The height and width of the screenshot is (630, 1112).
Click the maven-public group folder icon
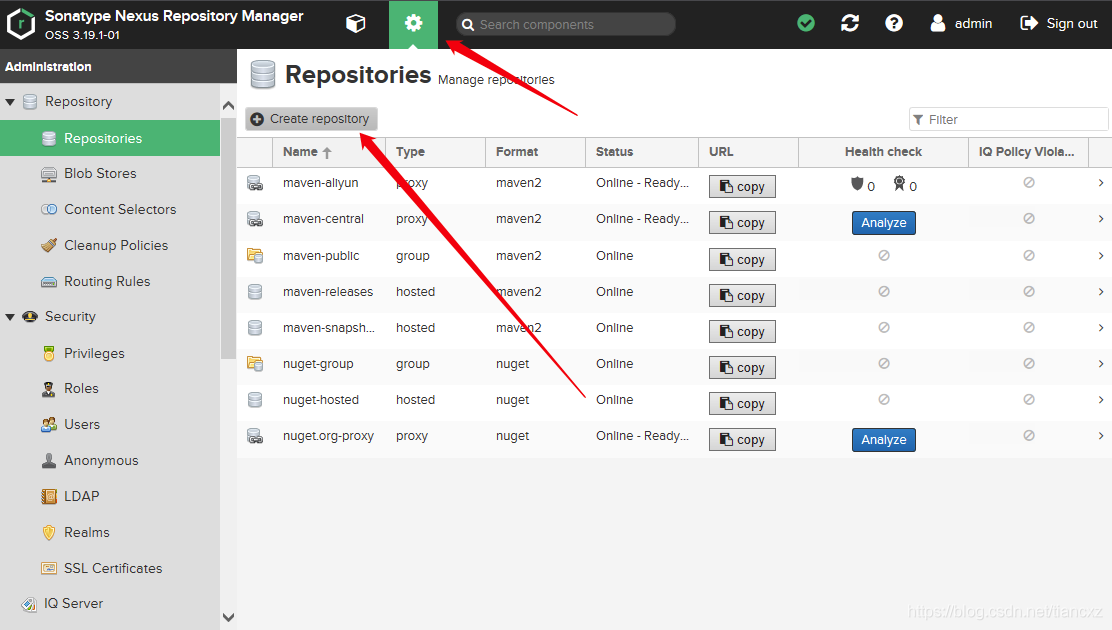tap(255, 255)
